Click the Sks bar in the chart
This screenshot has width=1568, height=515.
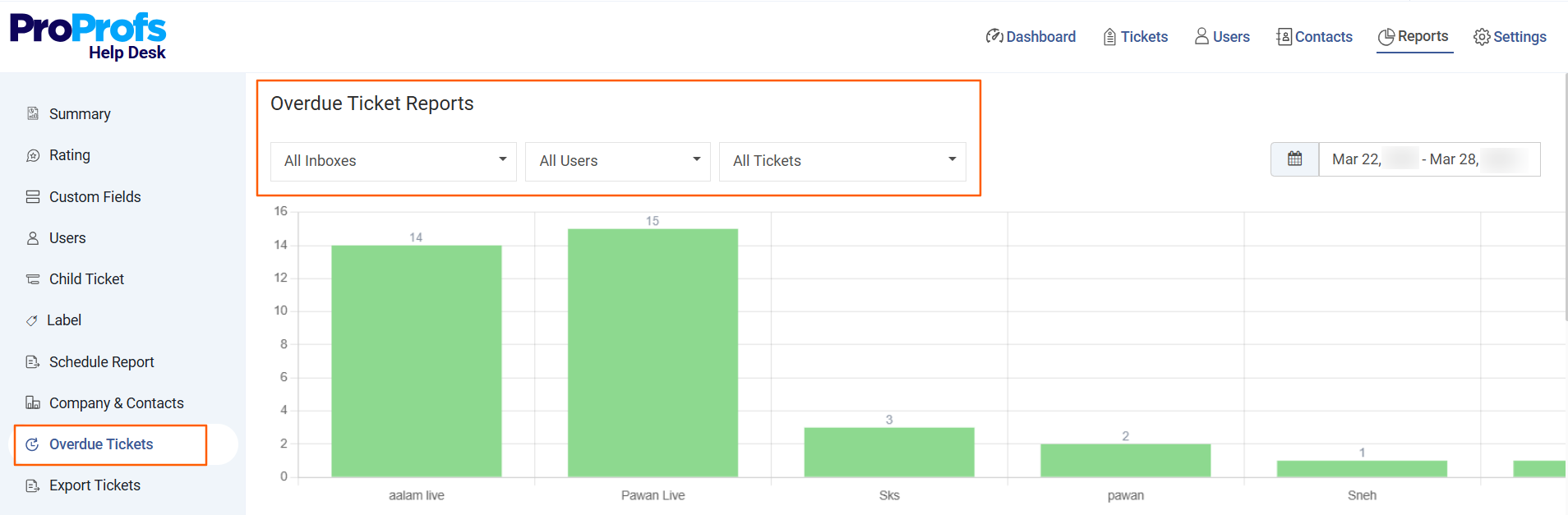coord(889,452)
